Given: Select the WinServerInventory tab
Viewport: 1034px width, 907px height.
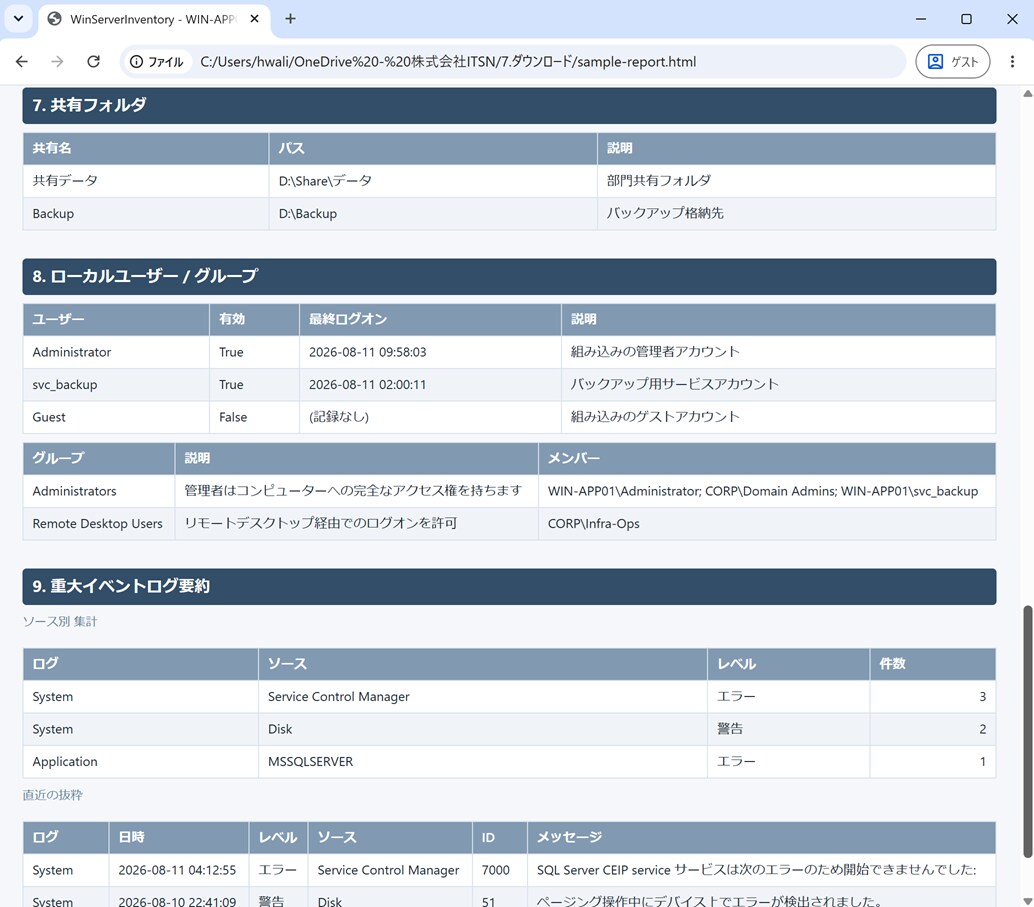Looking at the screenshot, I should click(154, 19).
